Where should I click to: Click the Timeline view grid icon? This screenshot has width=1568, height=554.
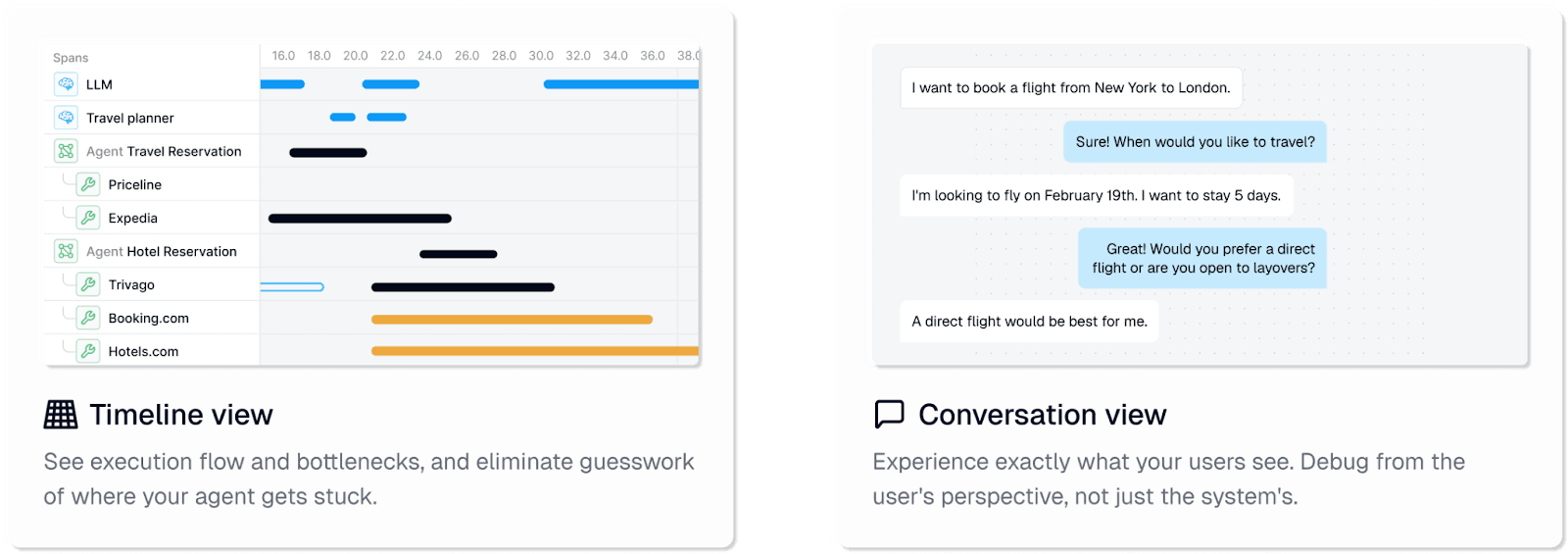61,415
